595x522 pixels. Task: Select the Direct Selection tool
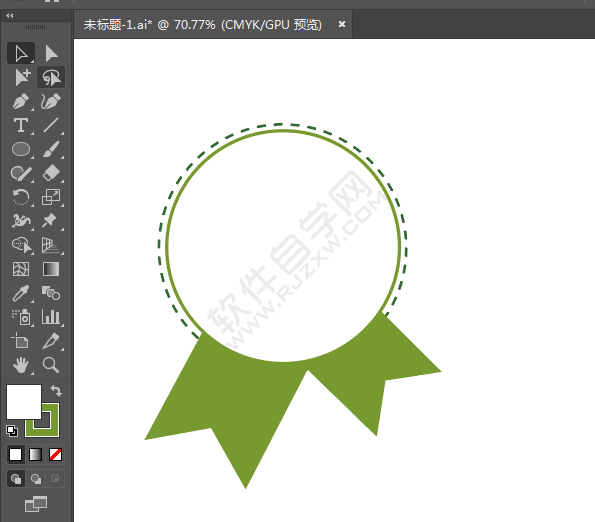pyautogui.click(x=51, y=53)
